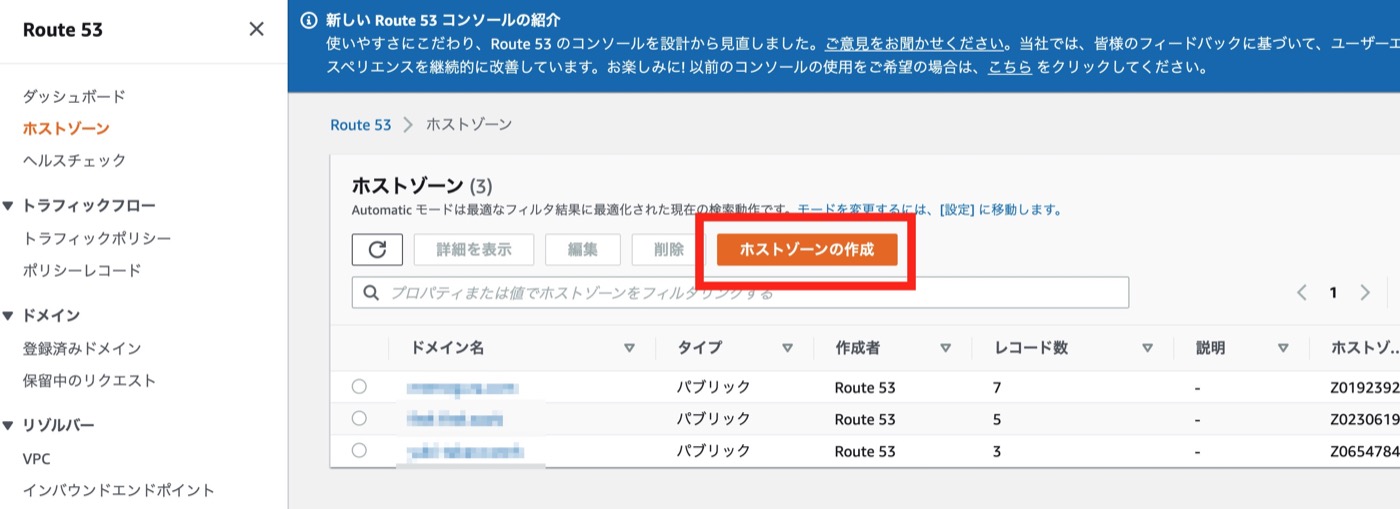Close the Route 53 navigation panel
The width and height of the screenshot is (1400, 509).
coord(257,29)
